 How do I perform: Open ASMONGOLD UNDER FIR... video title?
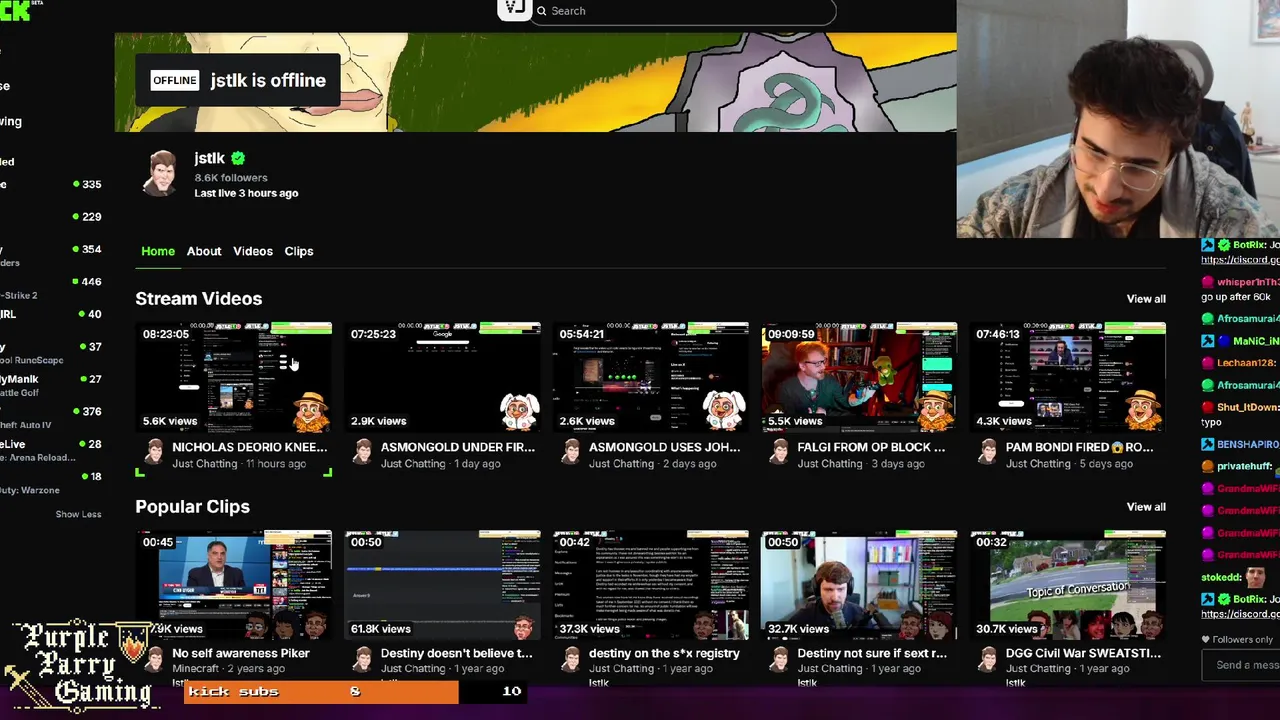457,447
